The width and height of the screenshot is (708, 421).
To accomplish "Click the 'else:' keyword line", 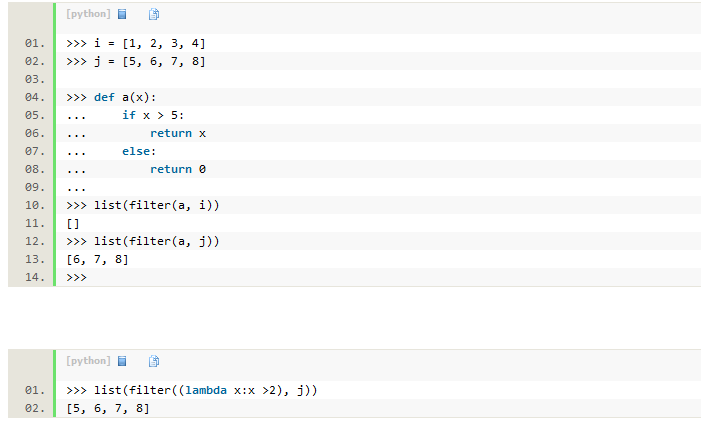I will tap(139, 151).
